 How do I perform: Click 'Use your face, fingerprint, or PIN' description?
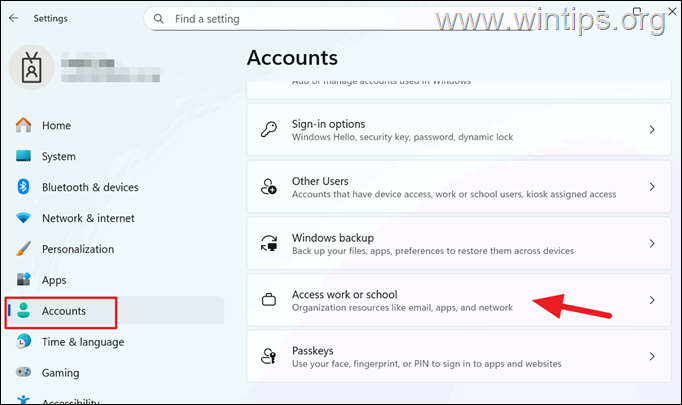[427, 364]
